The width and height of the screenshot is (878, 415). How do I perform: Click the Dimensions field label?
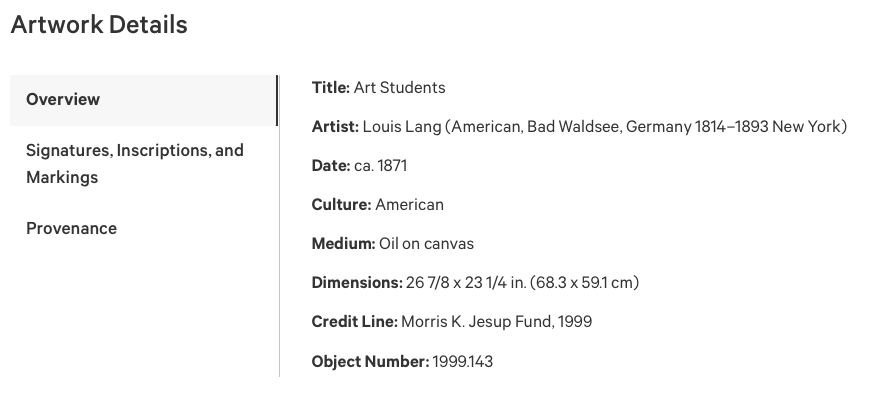coord(356,283)
